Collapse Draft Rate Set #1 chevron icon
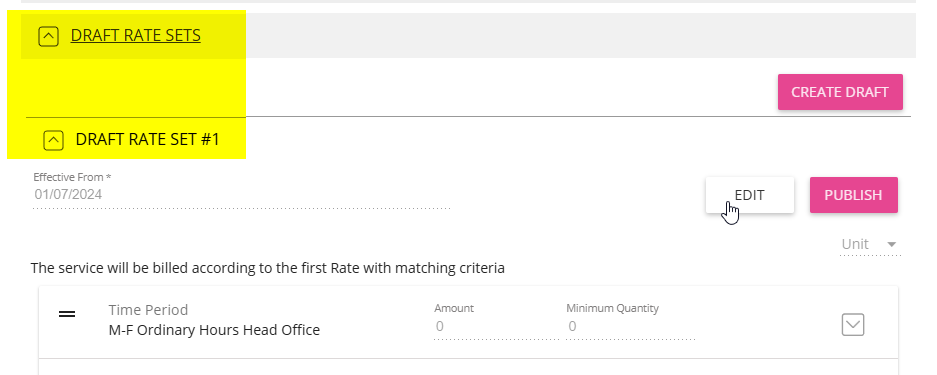 click(x=53, y=140)
